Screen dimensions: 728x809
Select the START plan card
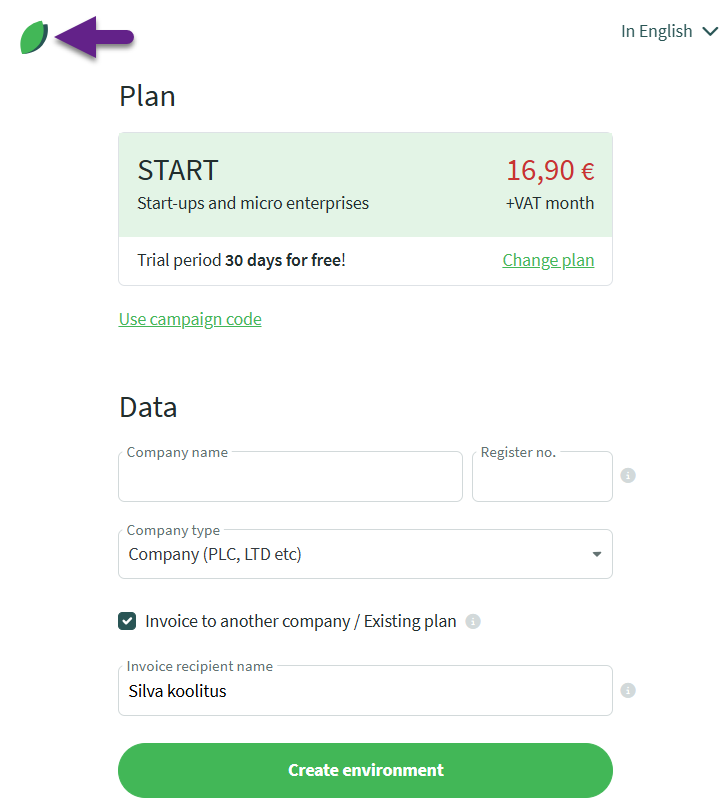(300, 186)
